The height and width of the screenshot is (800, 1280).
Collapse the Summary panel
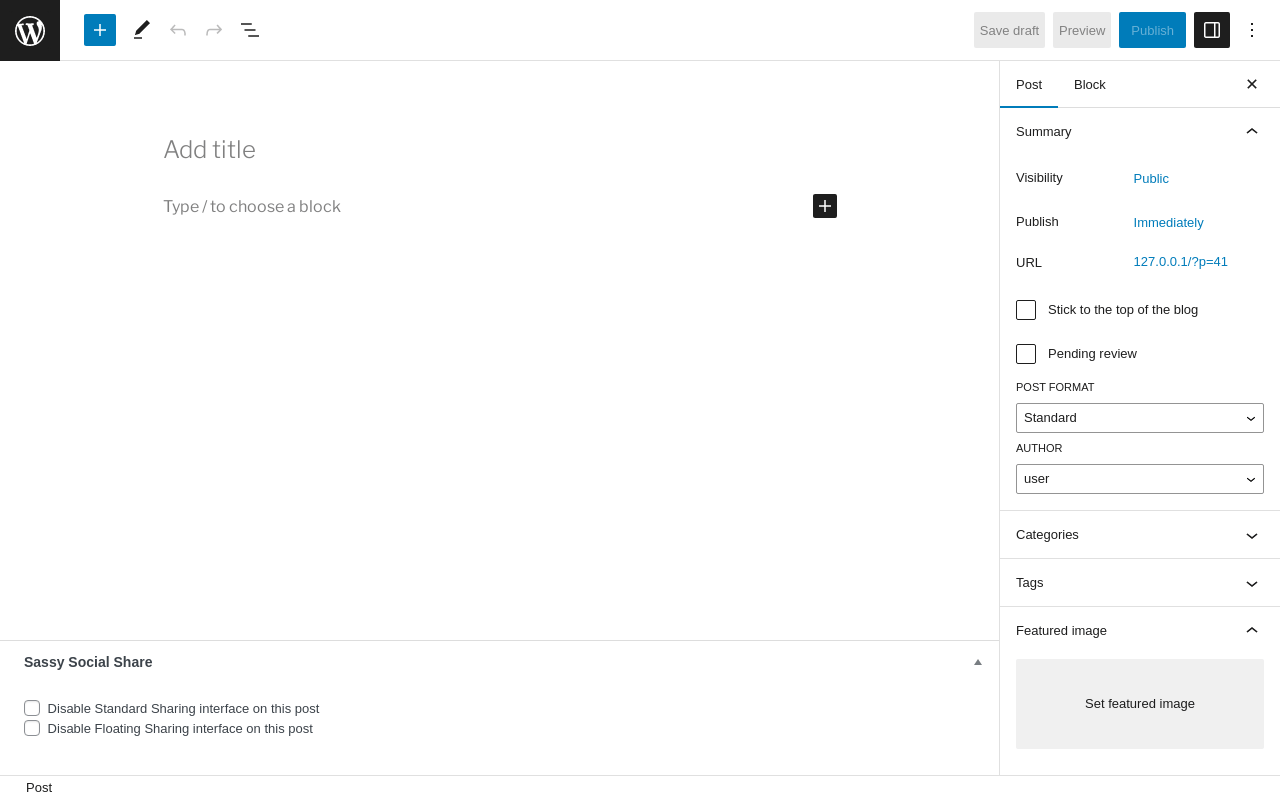point(1140,131)
